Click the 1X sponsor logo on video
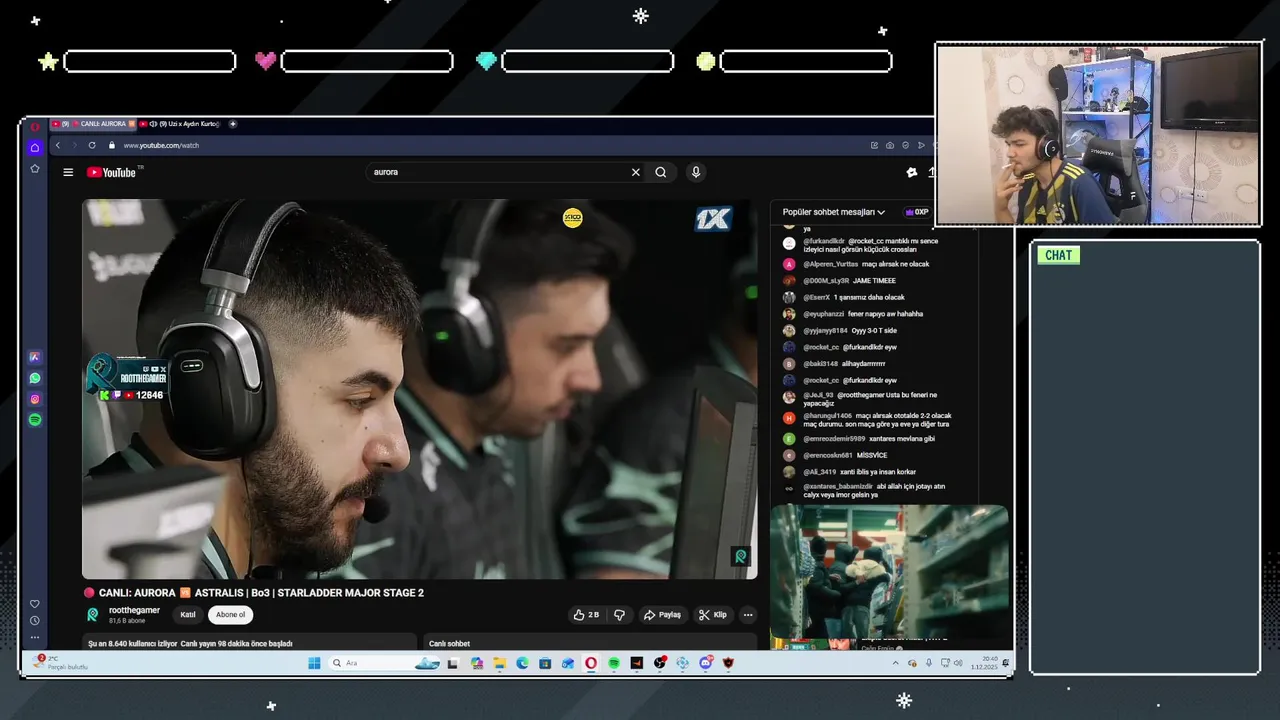Screen dimensions: 1280x720 click(x=714, y=220)
